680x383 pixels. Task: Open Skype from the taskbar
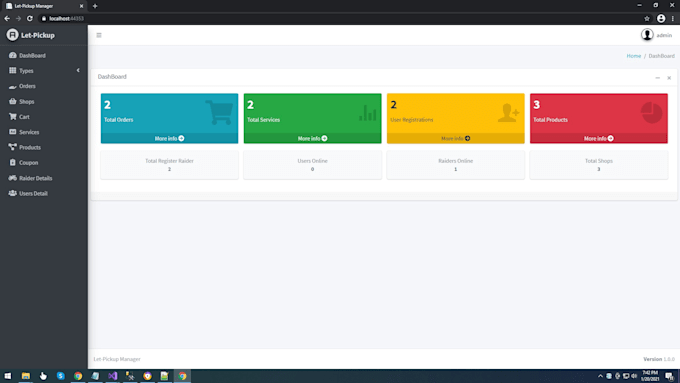[60, 376]
